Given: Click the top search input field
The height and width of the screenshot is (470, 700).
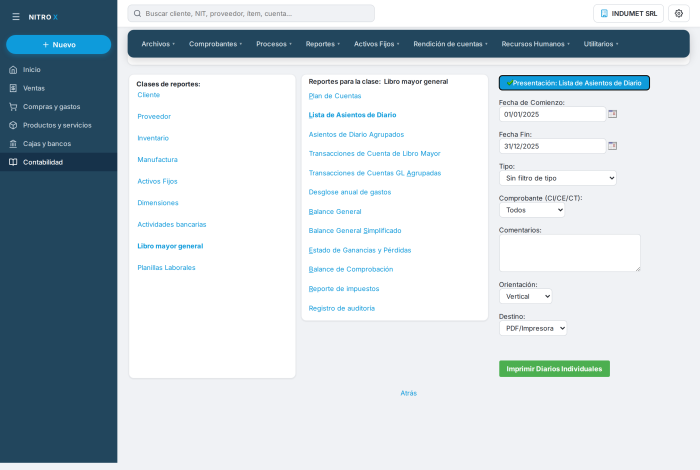Looking at the screenshot, I should pyautogui.click(x=251, y=13).
